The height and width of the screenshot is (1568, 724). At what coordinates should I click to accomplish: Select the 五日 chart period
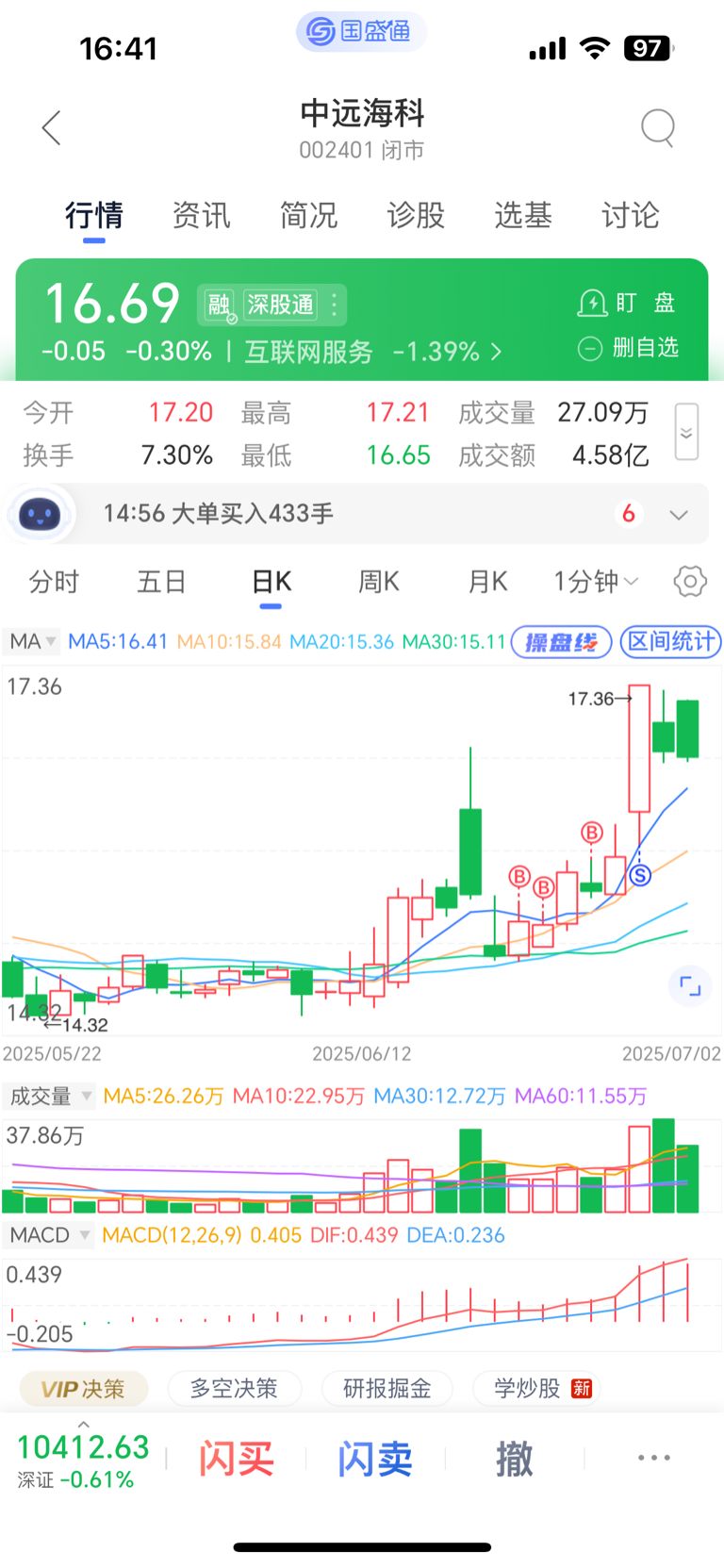pyautogui.click(x=161, y=582)
